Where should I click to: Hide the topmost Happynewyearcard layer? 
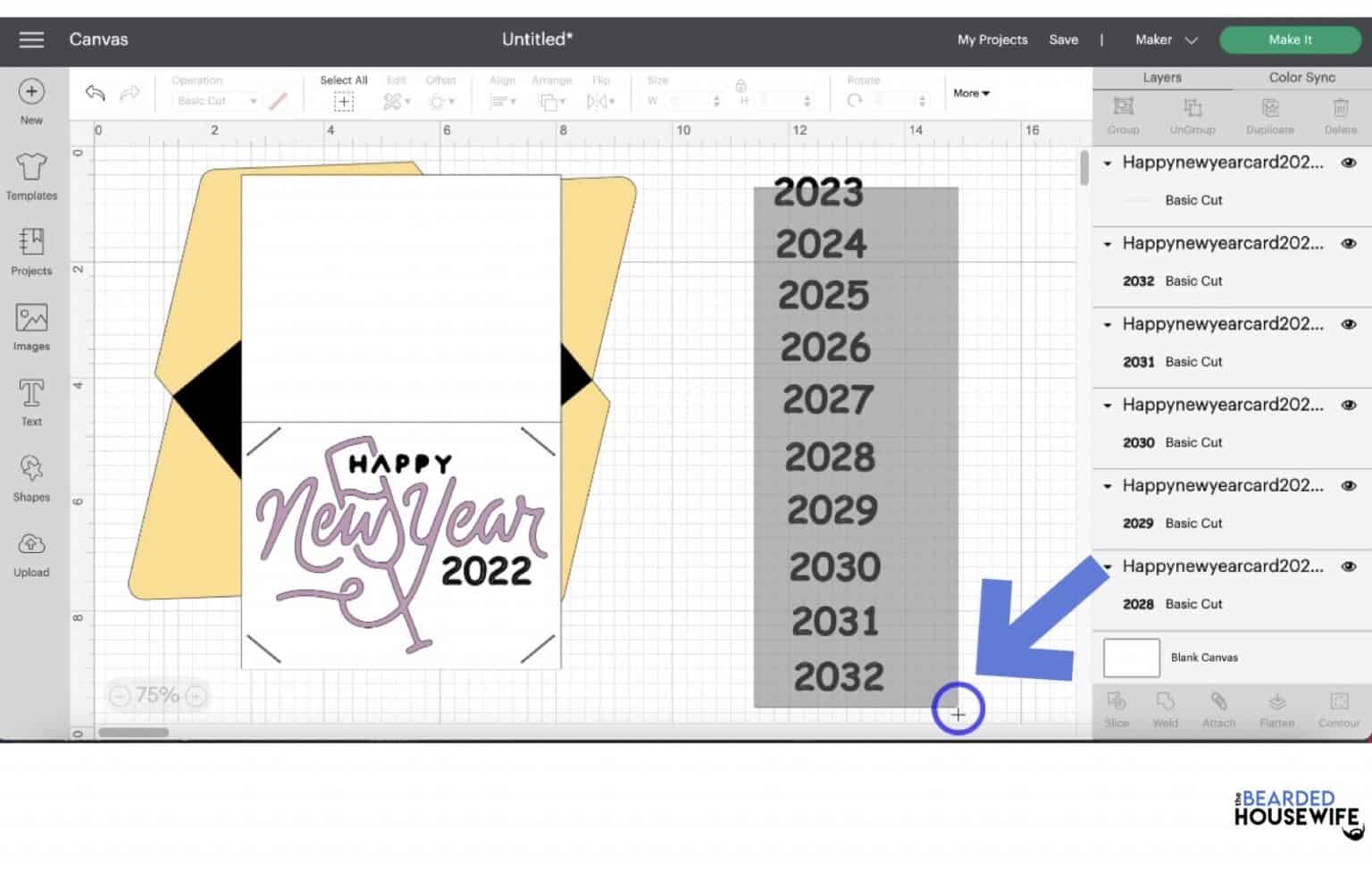[x=1349, y=163]
